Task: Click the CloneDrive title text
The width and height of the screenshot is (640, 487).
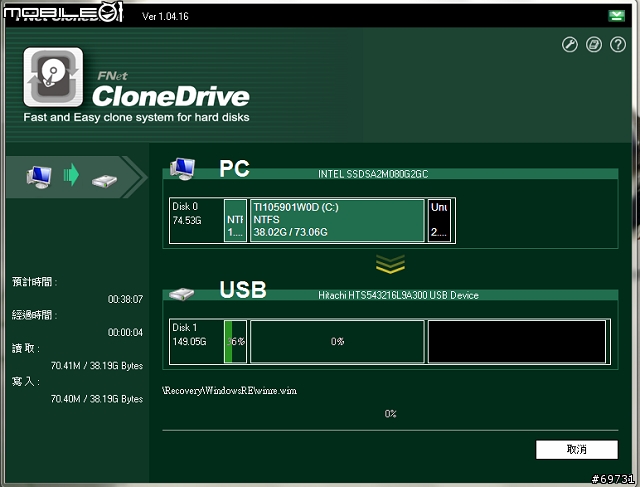Action: click(x=171, y=96)
